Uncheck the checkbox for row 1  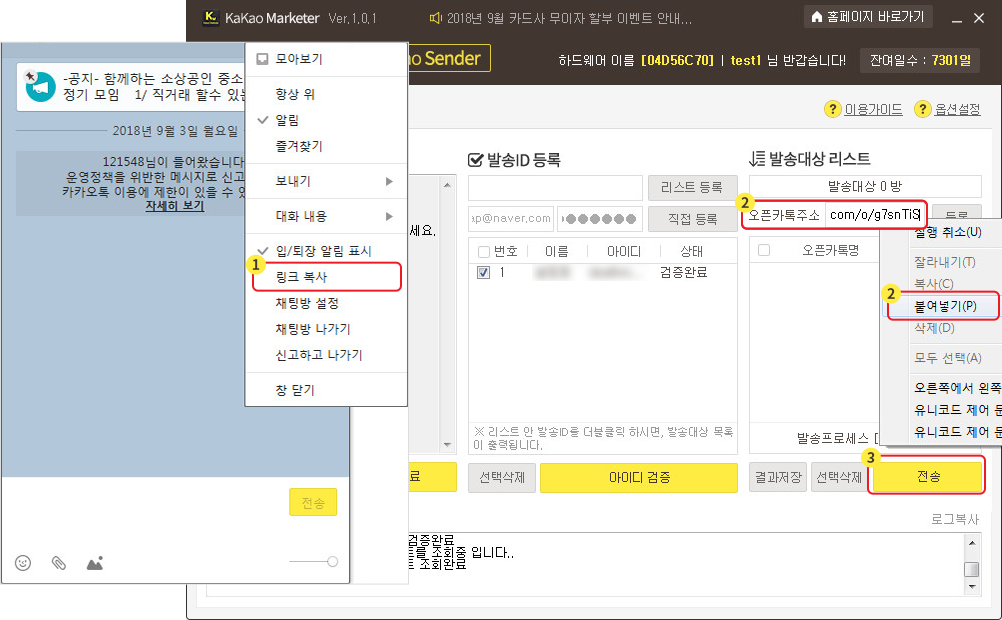pyautogui.click(x=484, y=273)
